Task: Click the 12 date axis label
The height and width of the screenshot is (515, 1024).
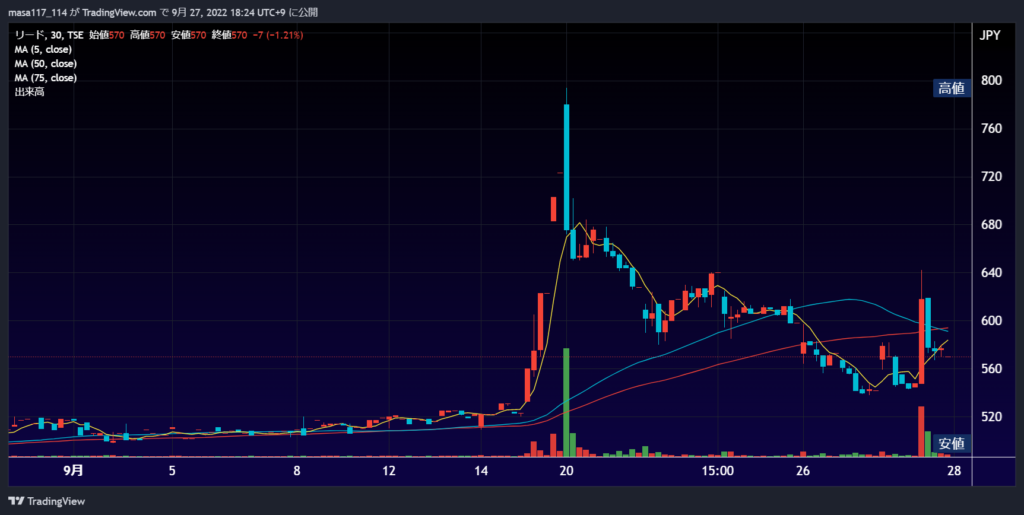Action: [x=389, y=471]
